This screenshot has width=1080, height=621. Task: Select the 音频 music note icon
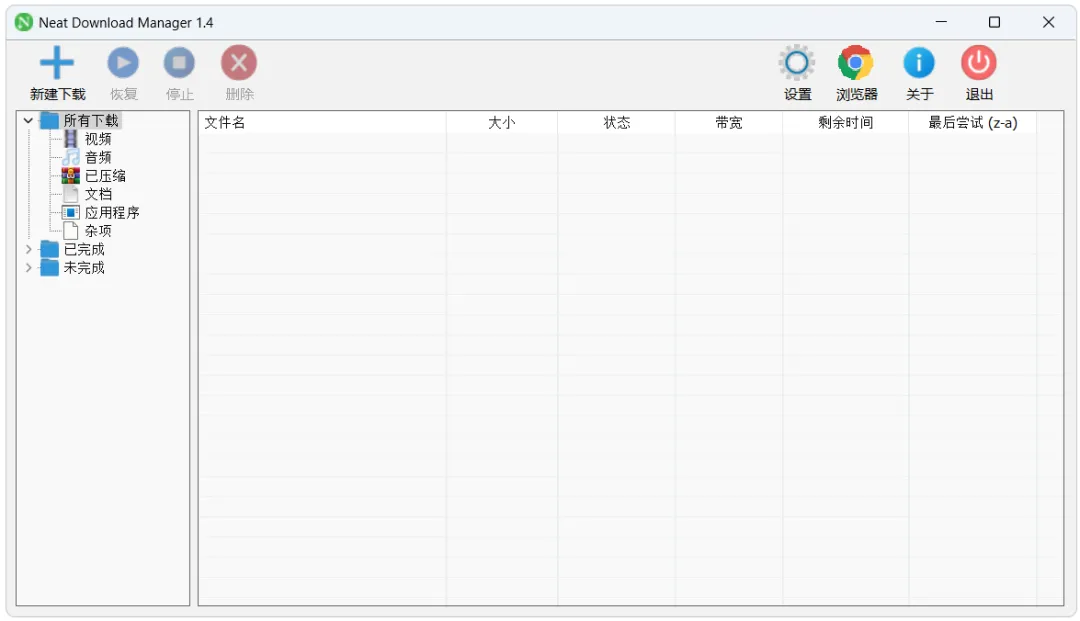(x=71, y=157)
